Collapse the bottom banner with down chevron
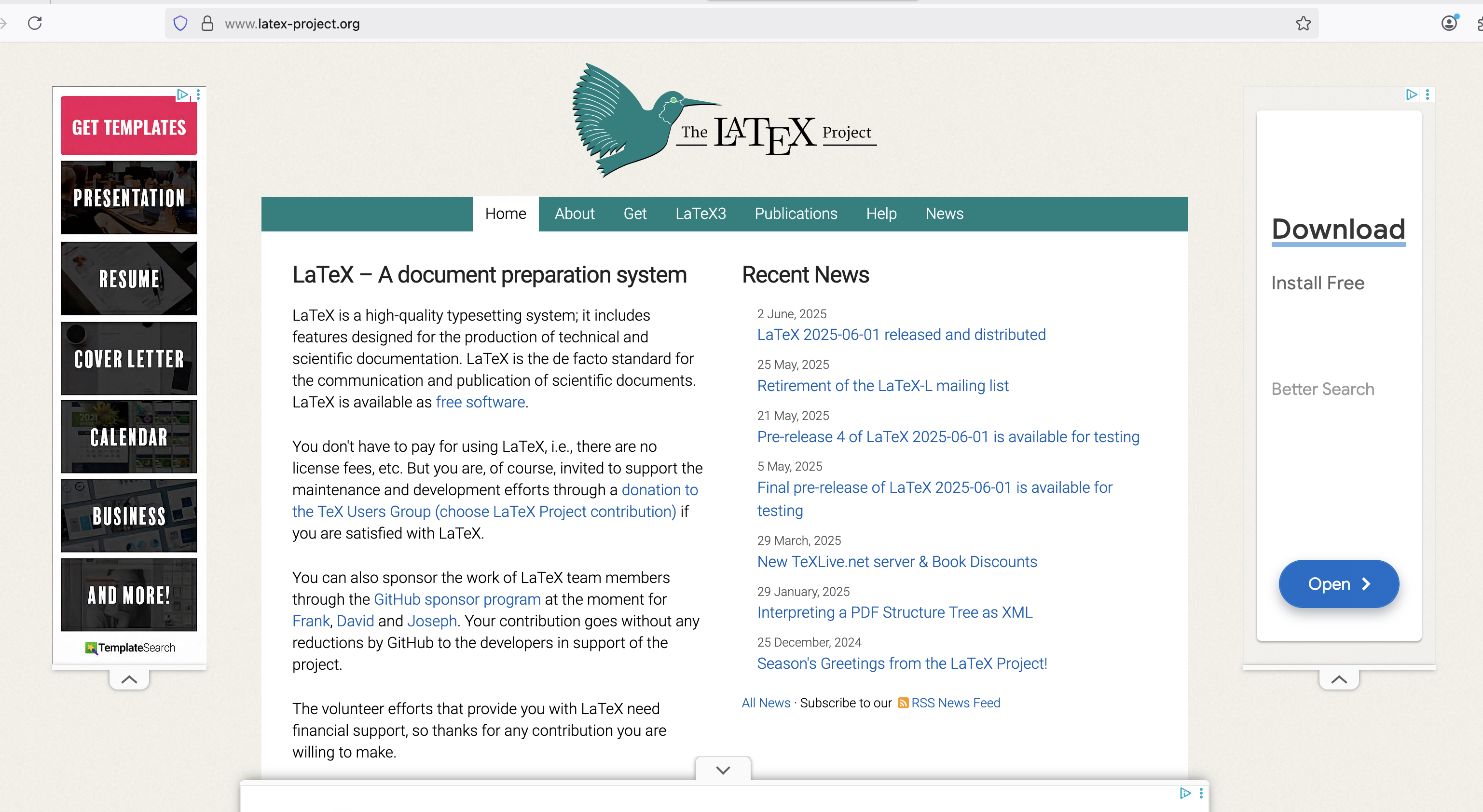The width and height of the screenshot is (1483, 812). (723, 770)
